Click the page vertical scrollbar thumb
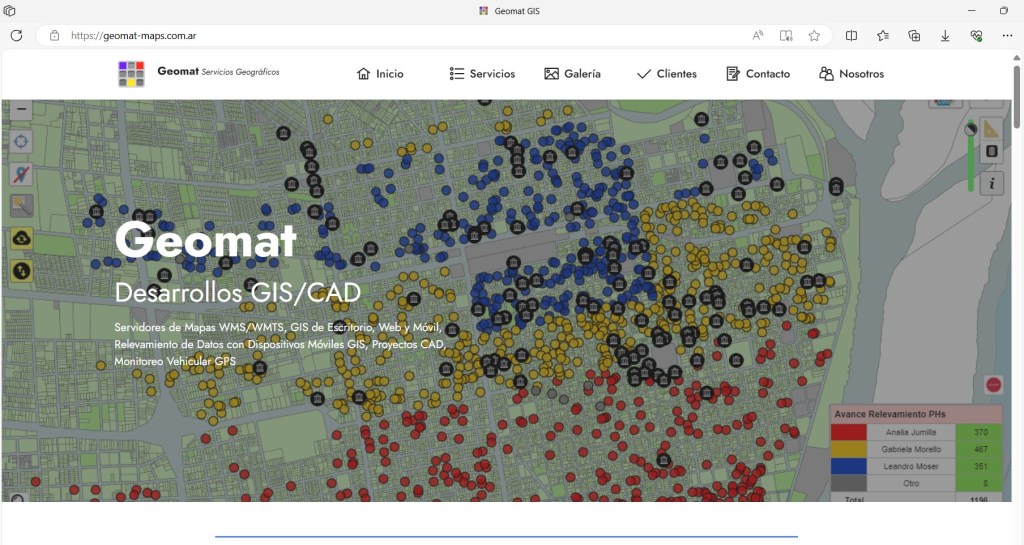The width and height of the screenshot is (1024, 545). [x=1016, y=97]
